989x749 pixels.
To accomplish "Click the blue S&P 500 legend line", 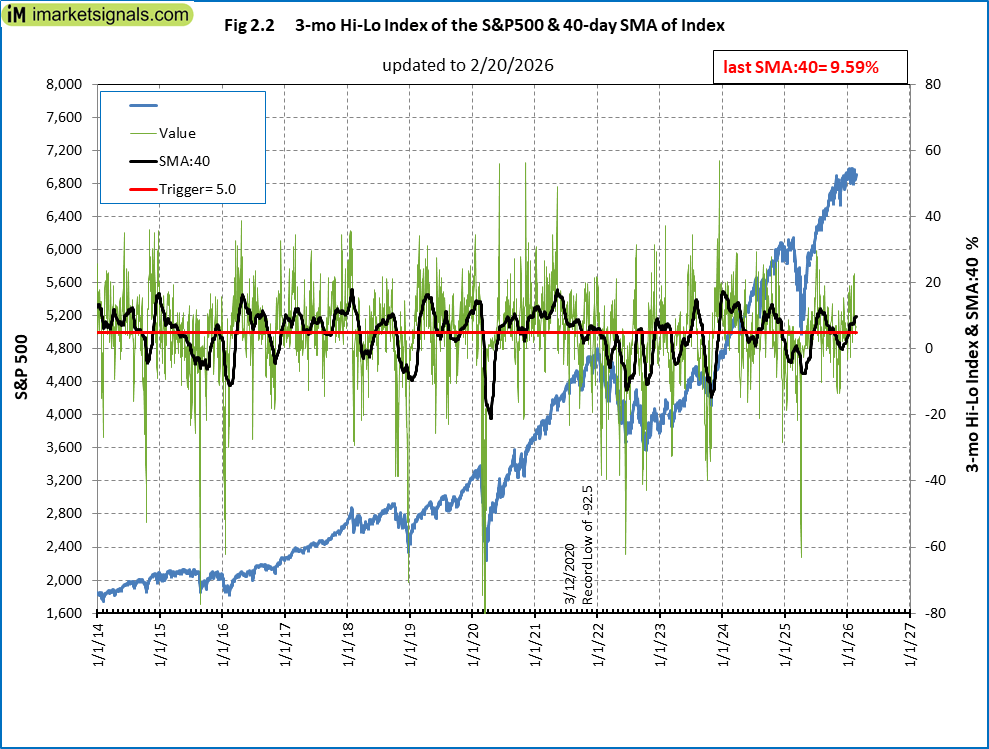I will [145, 105].
